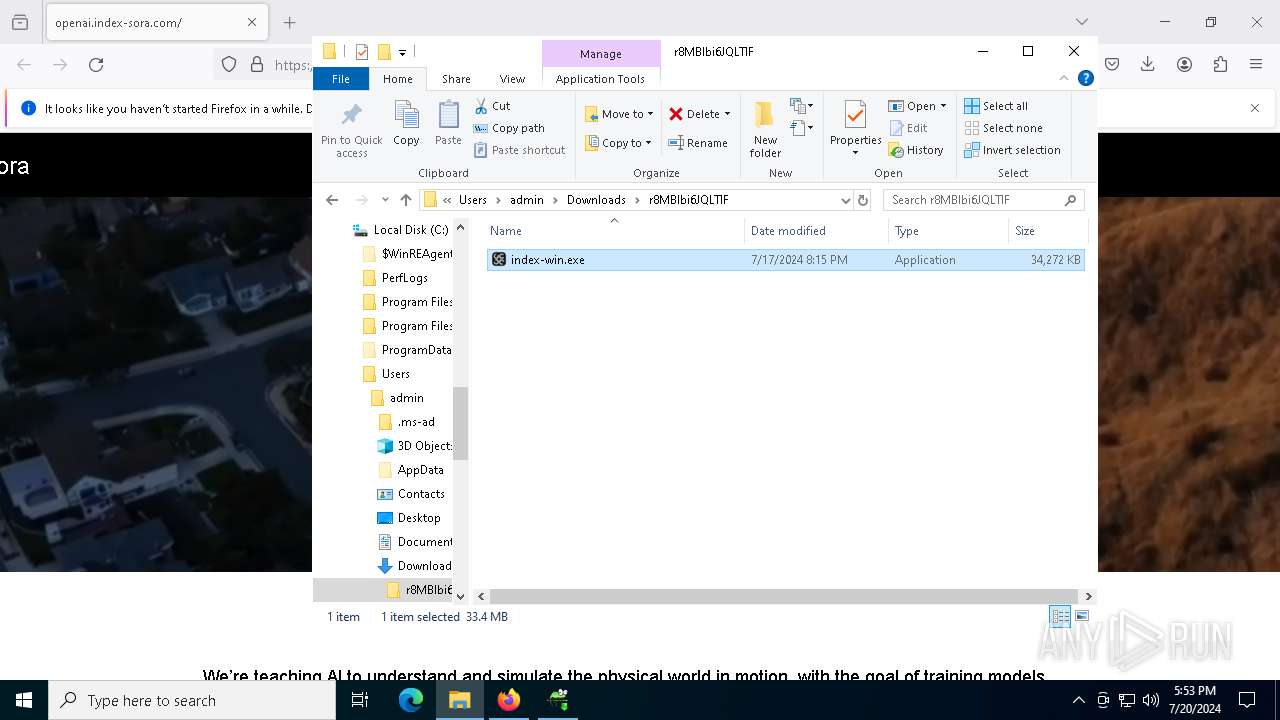Click Copy path in ribbon
1280x720 pixels.
(509, 128)
